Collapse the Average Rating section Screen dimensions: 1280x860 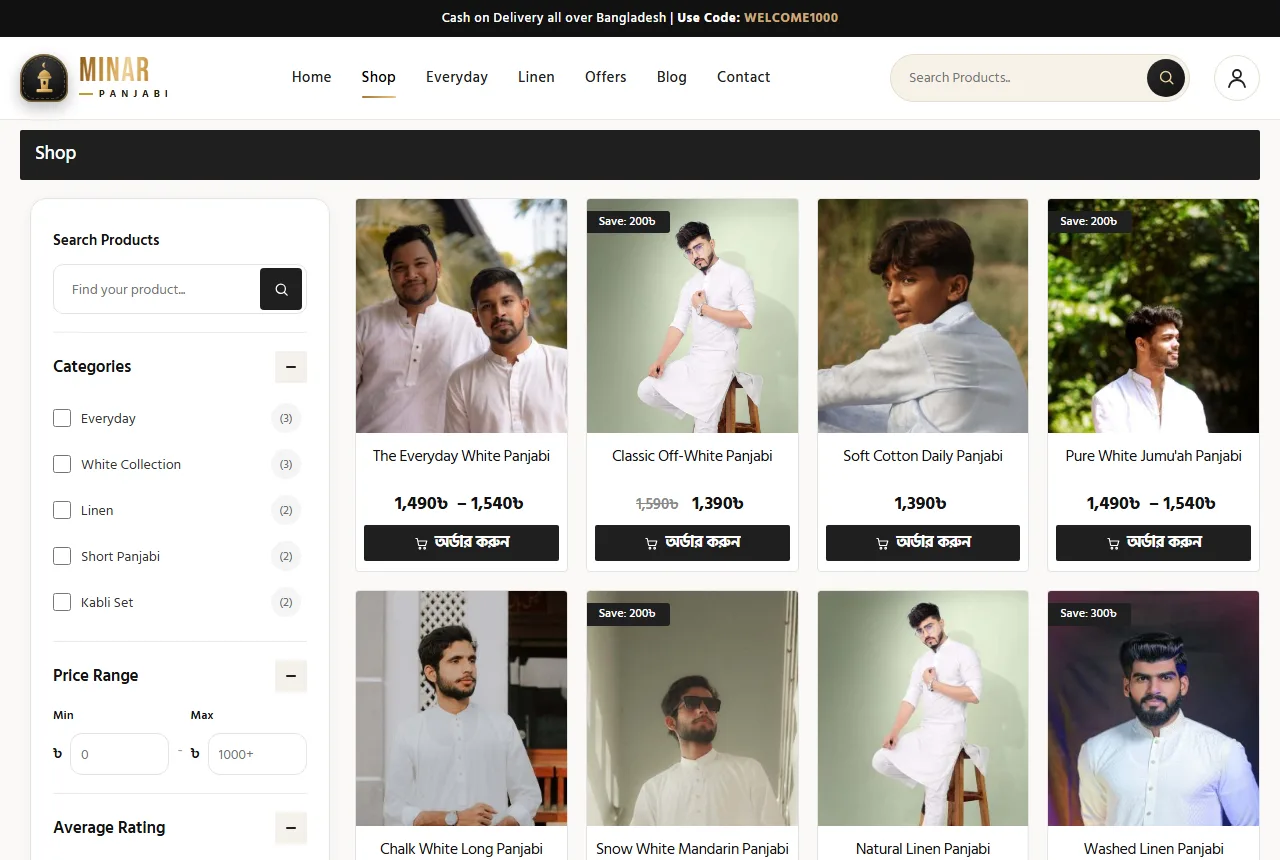point(291,828)
